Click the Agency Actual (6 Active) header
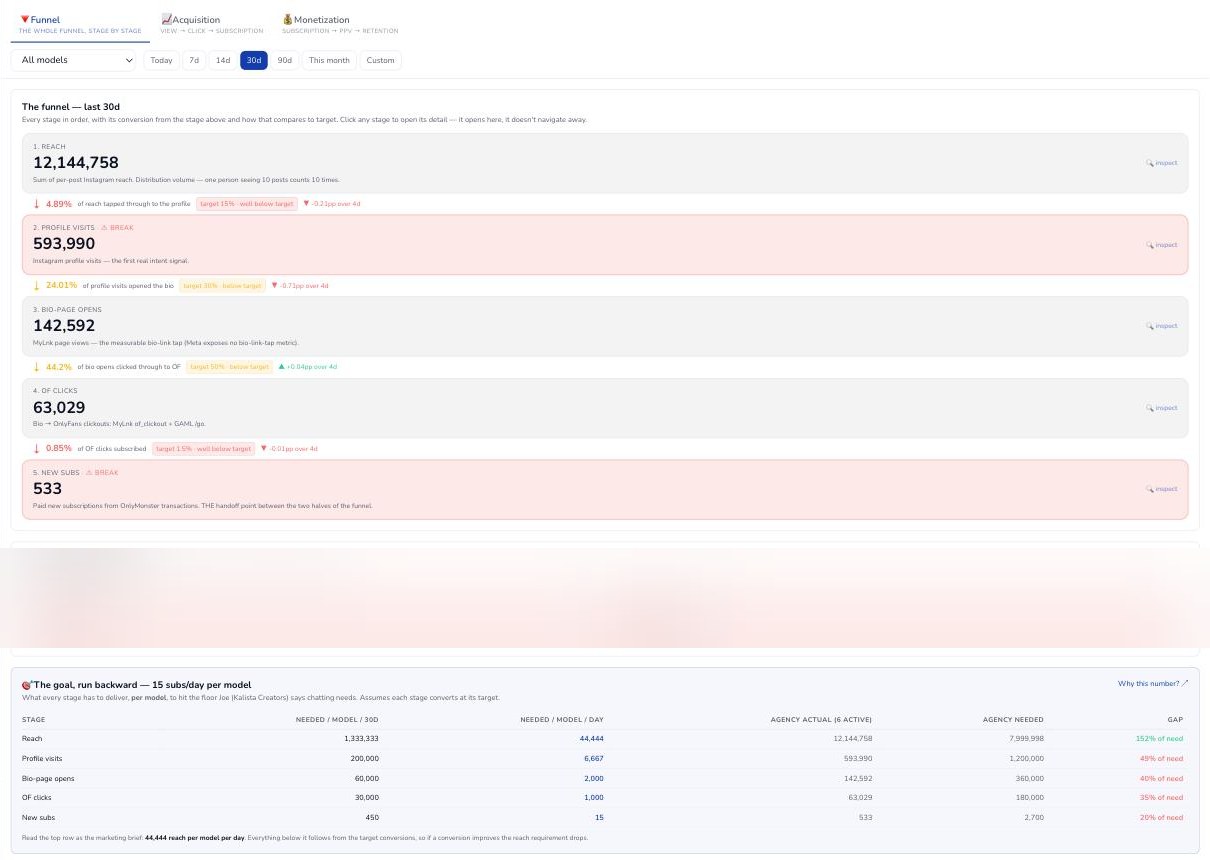Viewport: 1210px width, 860px height. [x=822, y=719]
